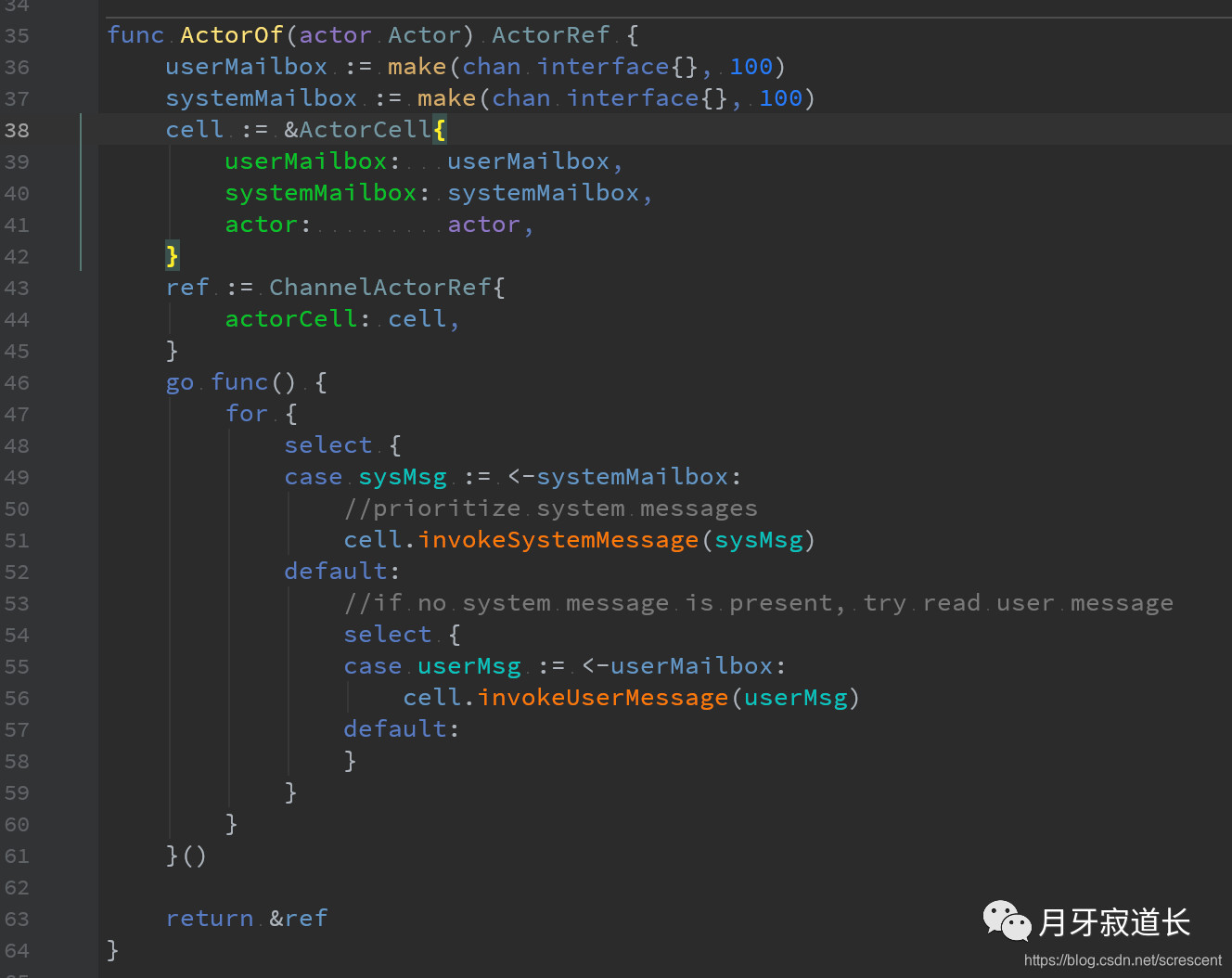
Task: Click 'select' keyword on line 48
Action: coord(328,445)
